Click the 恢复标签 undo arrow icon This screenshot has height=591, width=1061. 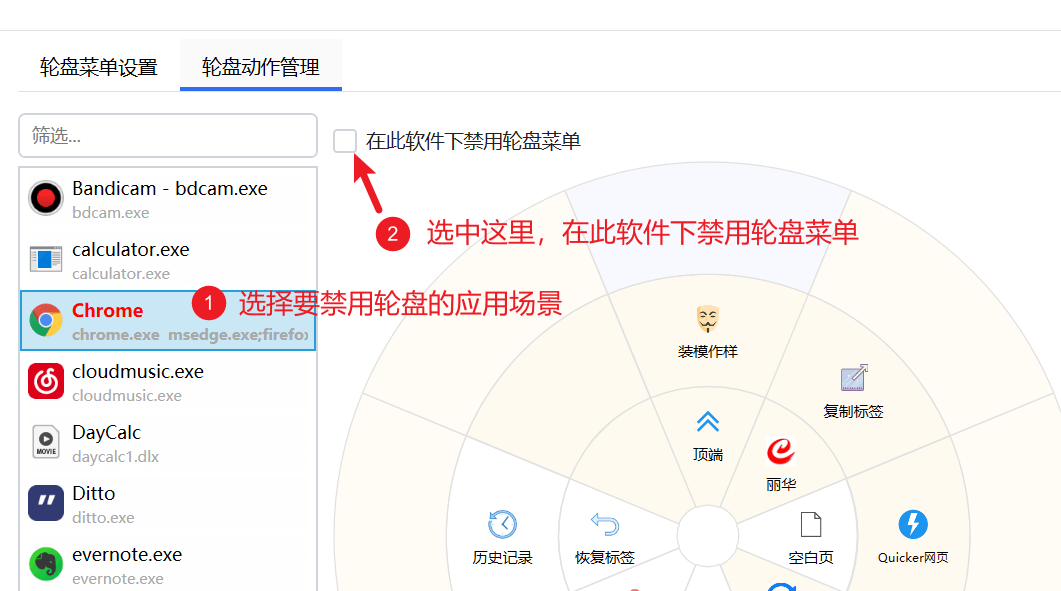[x=605, y=524]
